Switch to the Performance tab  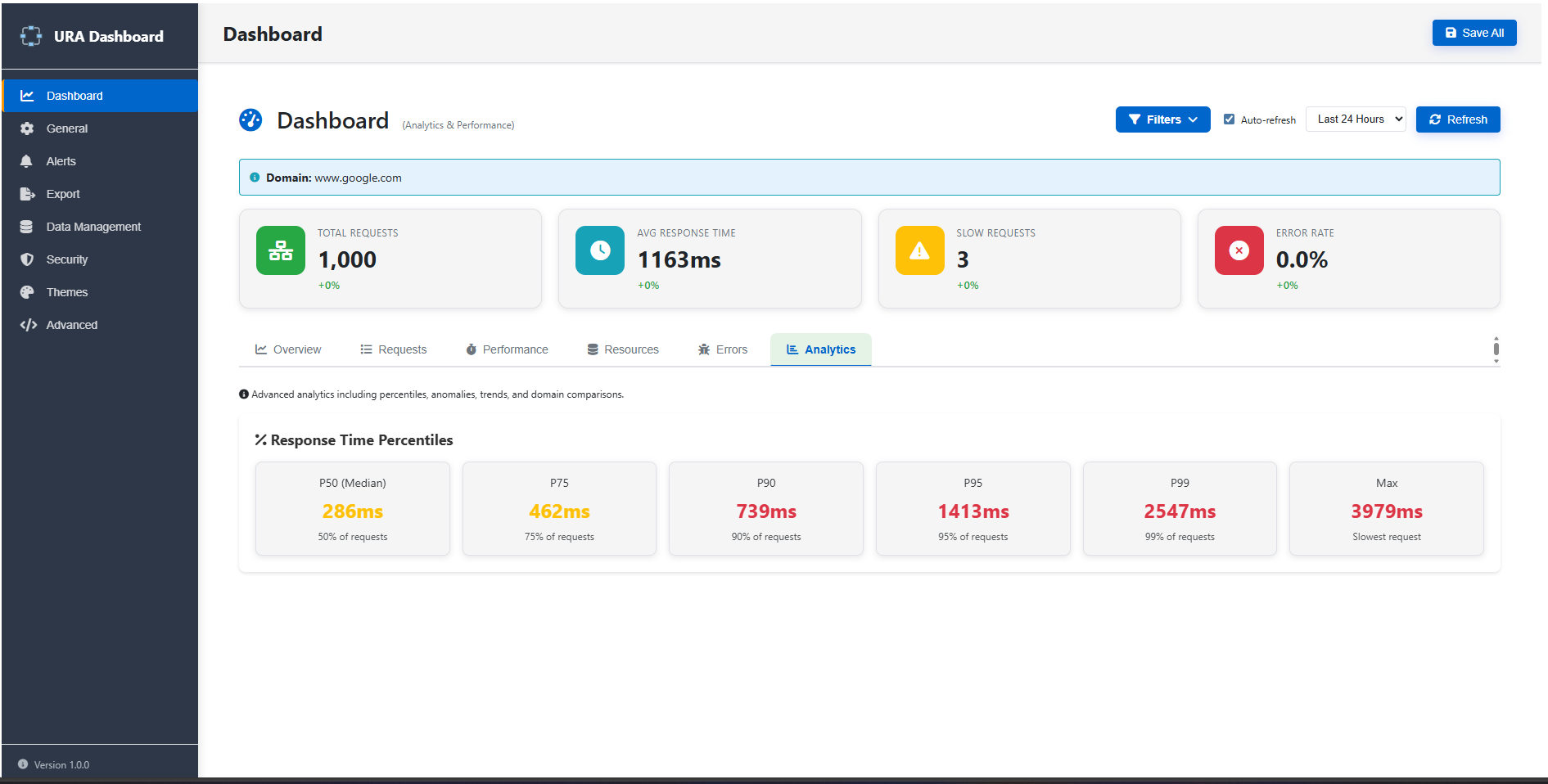506,349
